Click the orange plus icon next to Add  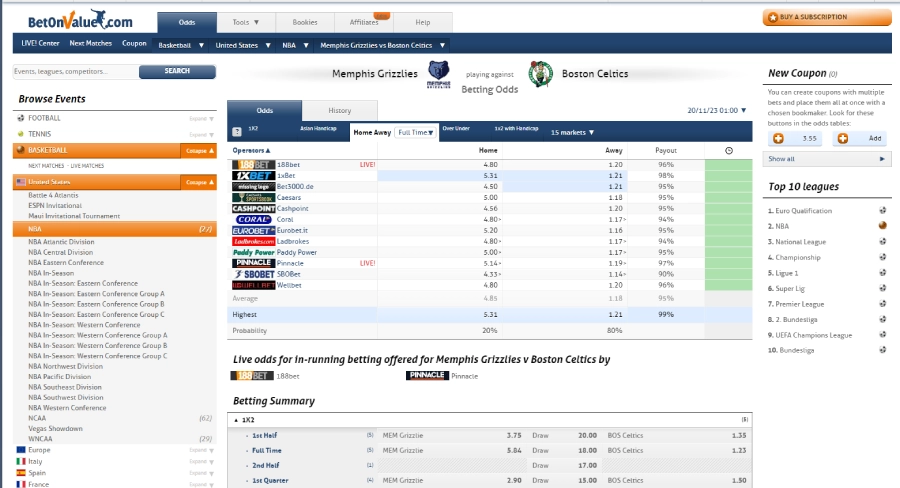[x=843, y=138]
